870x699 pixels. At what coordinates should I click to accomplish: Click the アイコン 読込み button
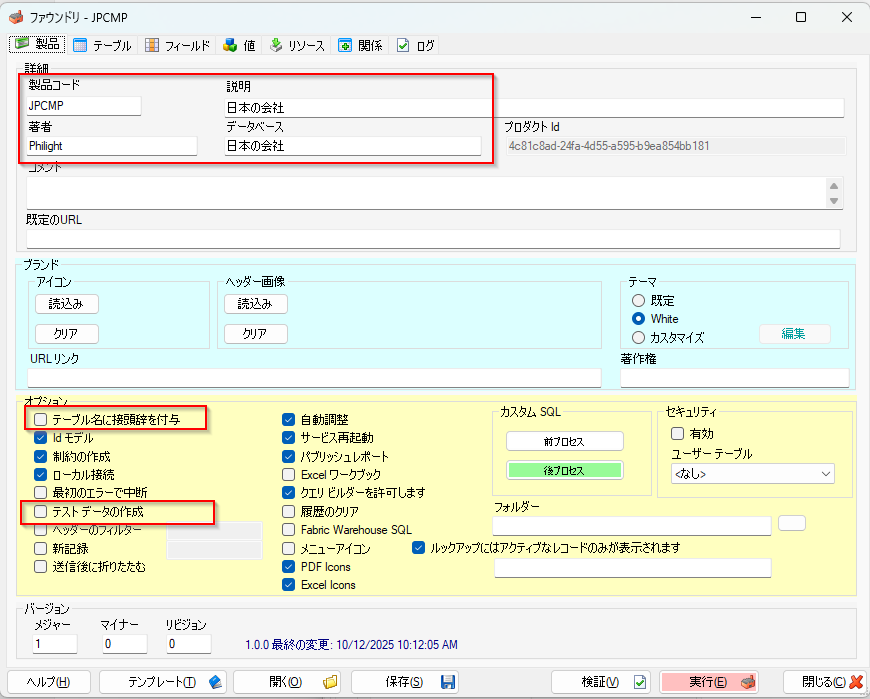(x=67, y=304)
